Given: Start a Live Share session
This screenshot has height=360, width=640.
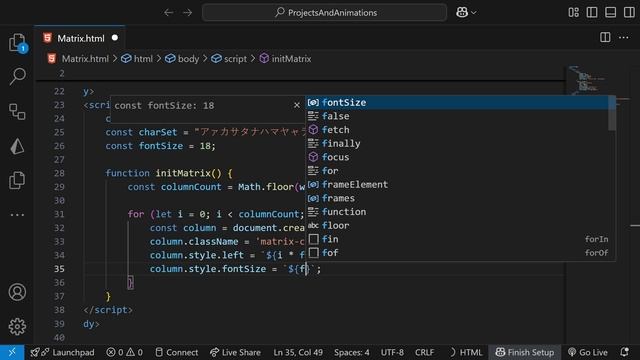Looking at the screenshot, I should [235, 352].
